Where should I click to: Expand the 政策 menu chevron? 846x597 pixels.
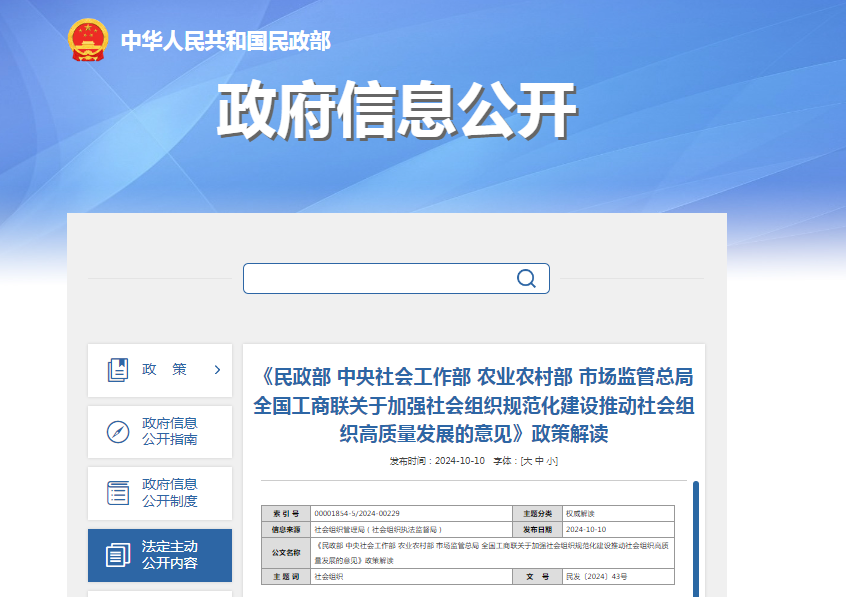217,370
